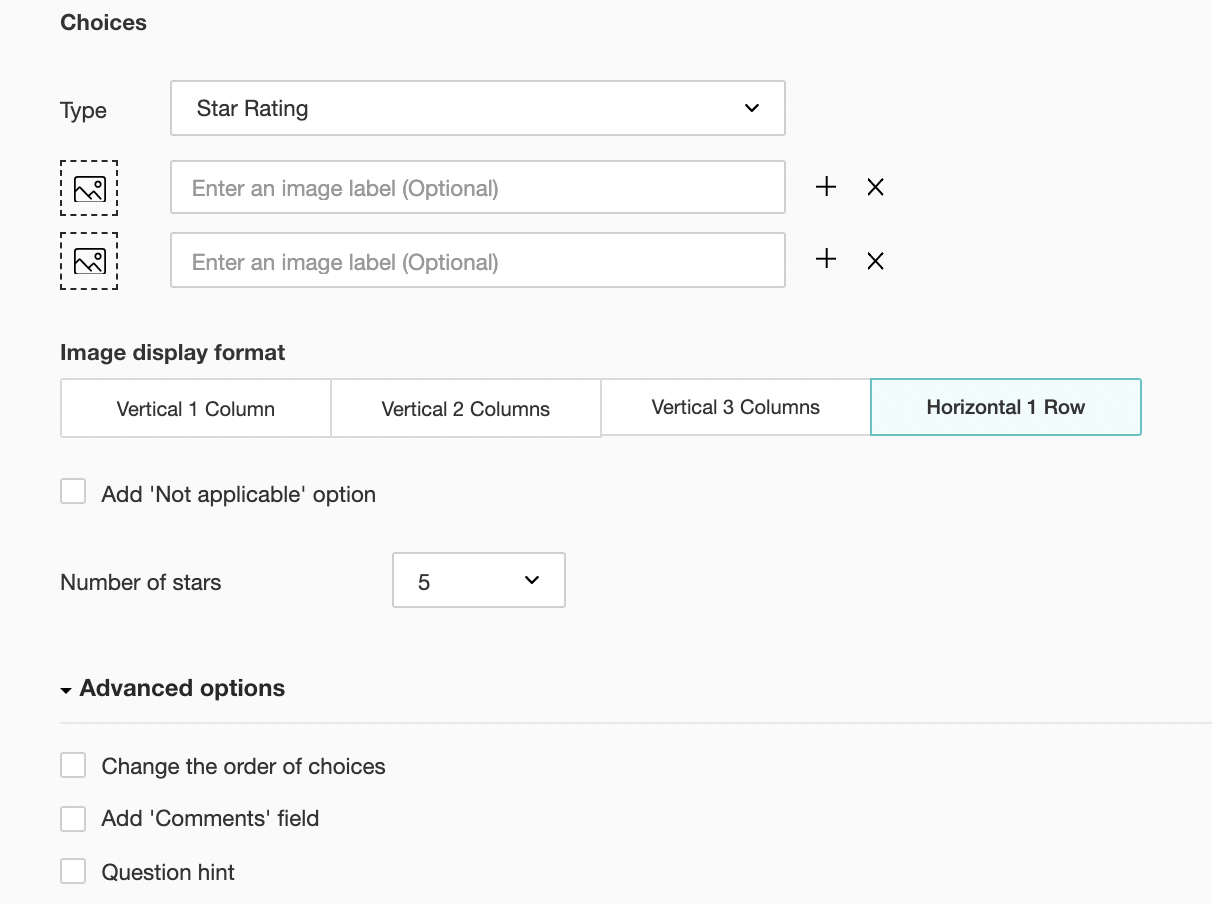Click the Advanced options heading text
This screenshot has height=904, width=1212.
(182, 688)
